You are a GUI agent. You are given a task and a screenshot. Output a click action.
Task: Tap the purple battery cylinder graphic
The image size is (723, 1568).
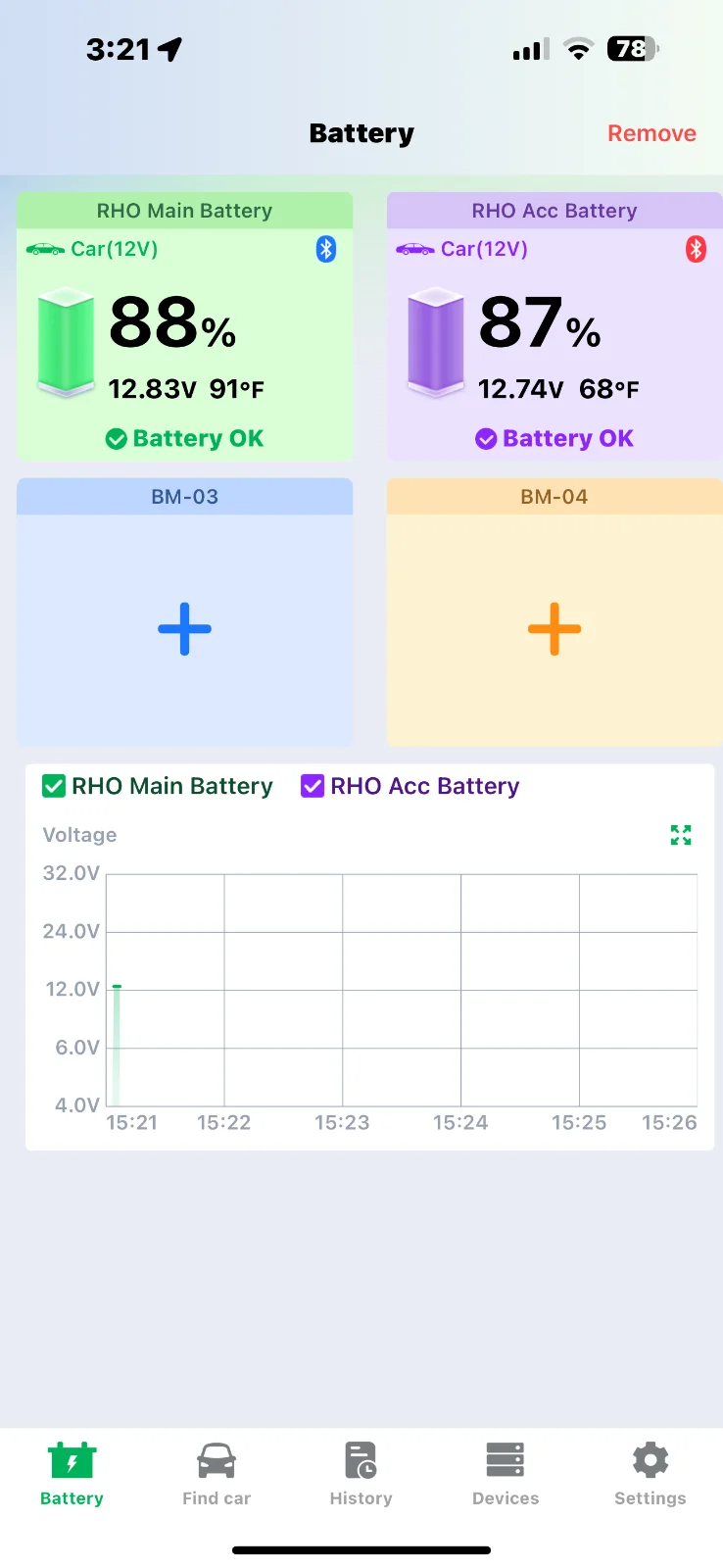point(435,342)
